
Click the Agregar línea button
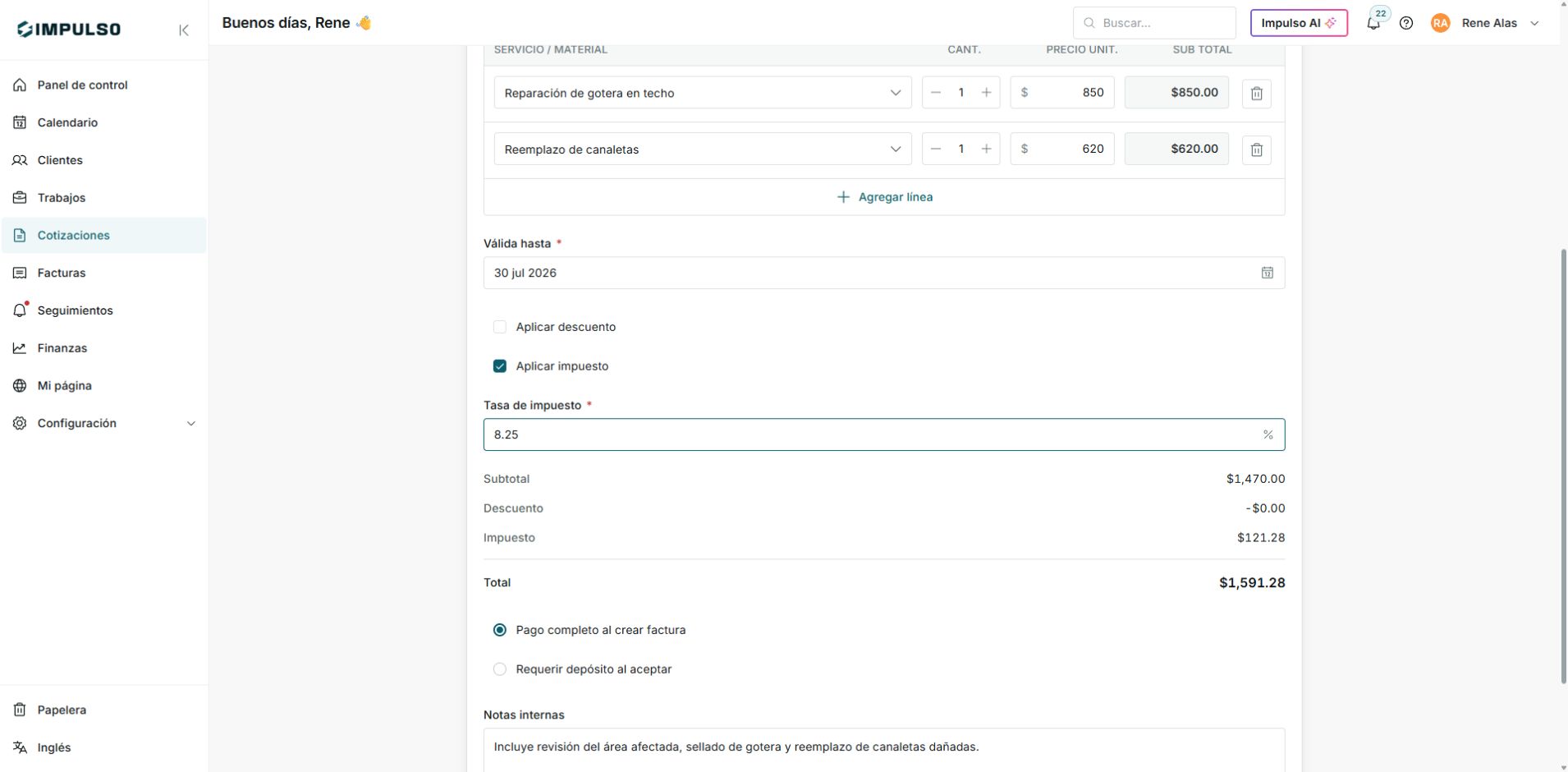click(x=884, y=197)
